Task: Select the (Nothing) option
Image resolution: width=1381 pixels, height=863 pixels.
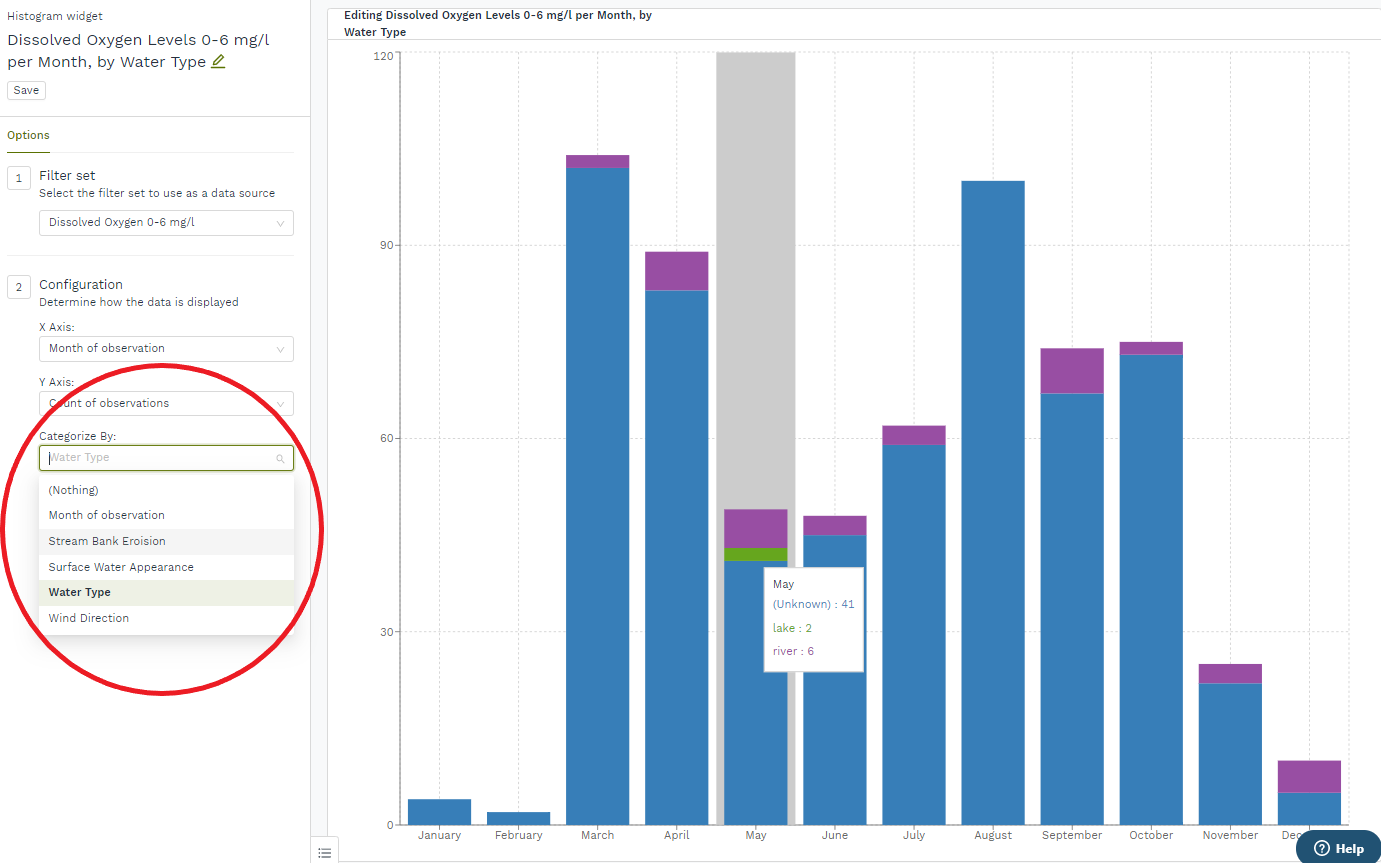Action: (x=74, y=490)
